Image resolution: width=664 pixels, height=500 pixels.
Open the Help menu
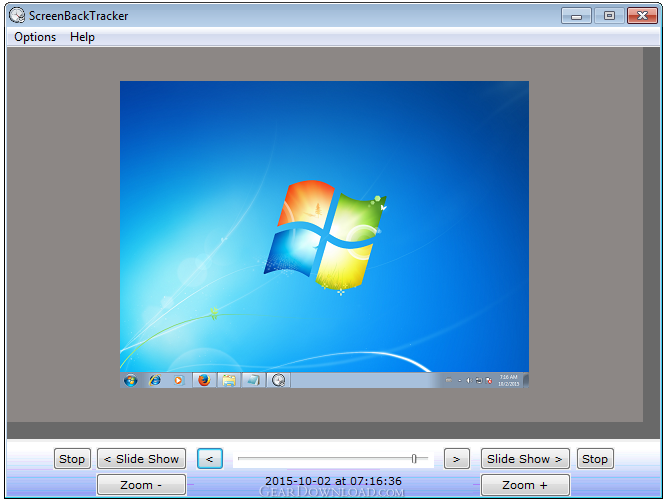point(82,37)
